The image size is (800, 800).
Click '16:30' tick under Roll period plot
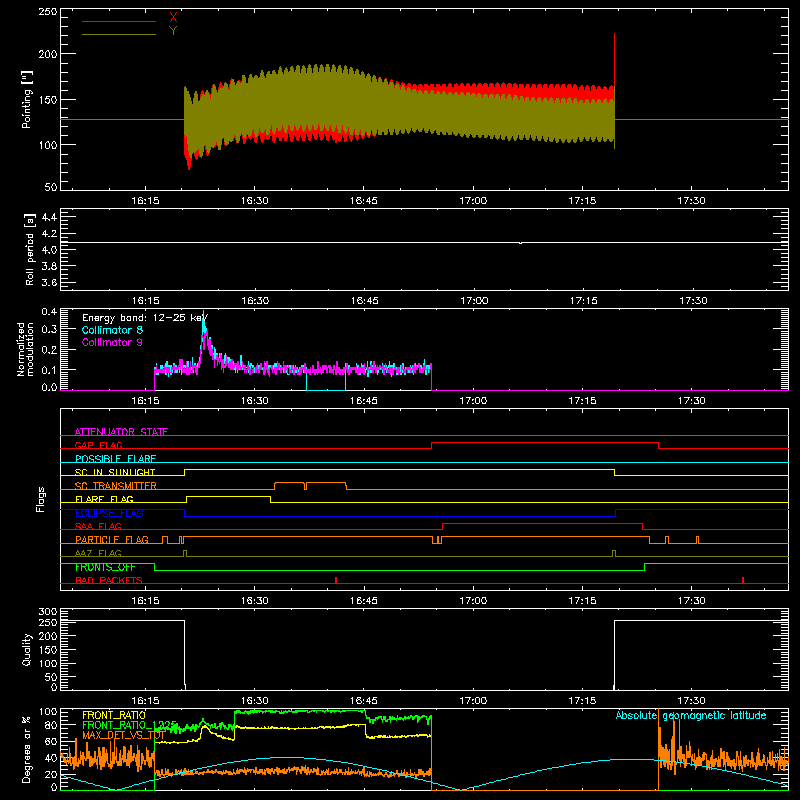[x=255, y=301]
